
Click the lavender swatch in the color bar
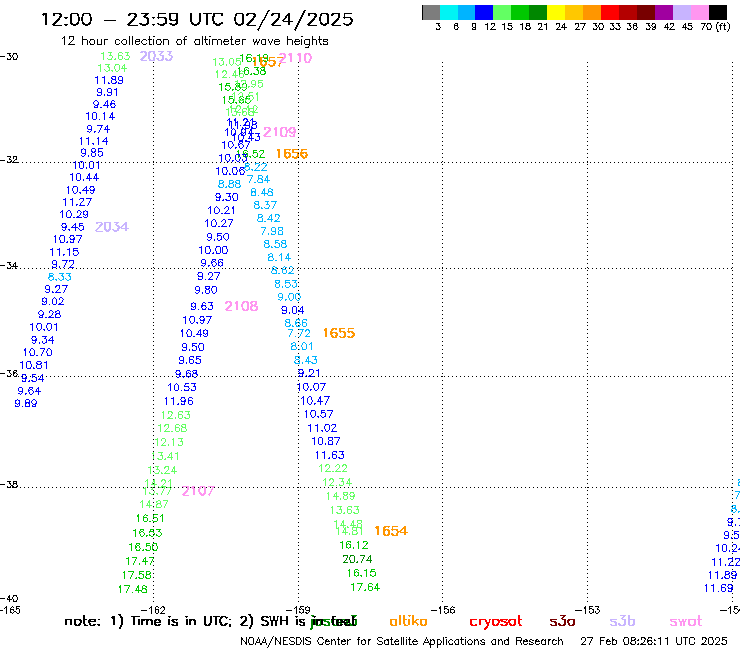point(682,12)
